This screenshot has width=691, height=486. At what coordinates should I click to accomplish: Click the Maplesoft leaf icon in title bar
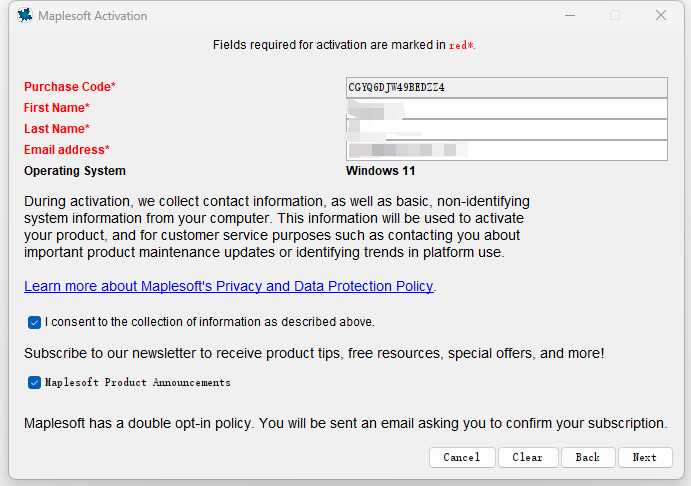click(x=23, y=15)
